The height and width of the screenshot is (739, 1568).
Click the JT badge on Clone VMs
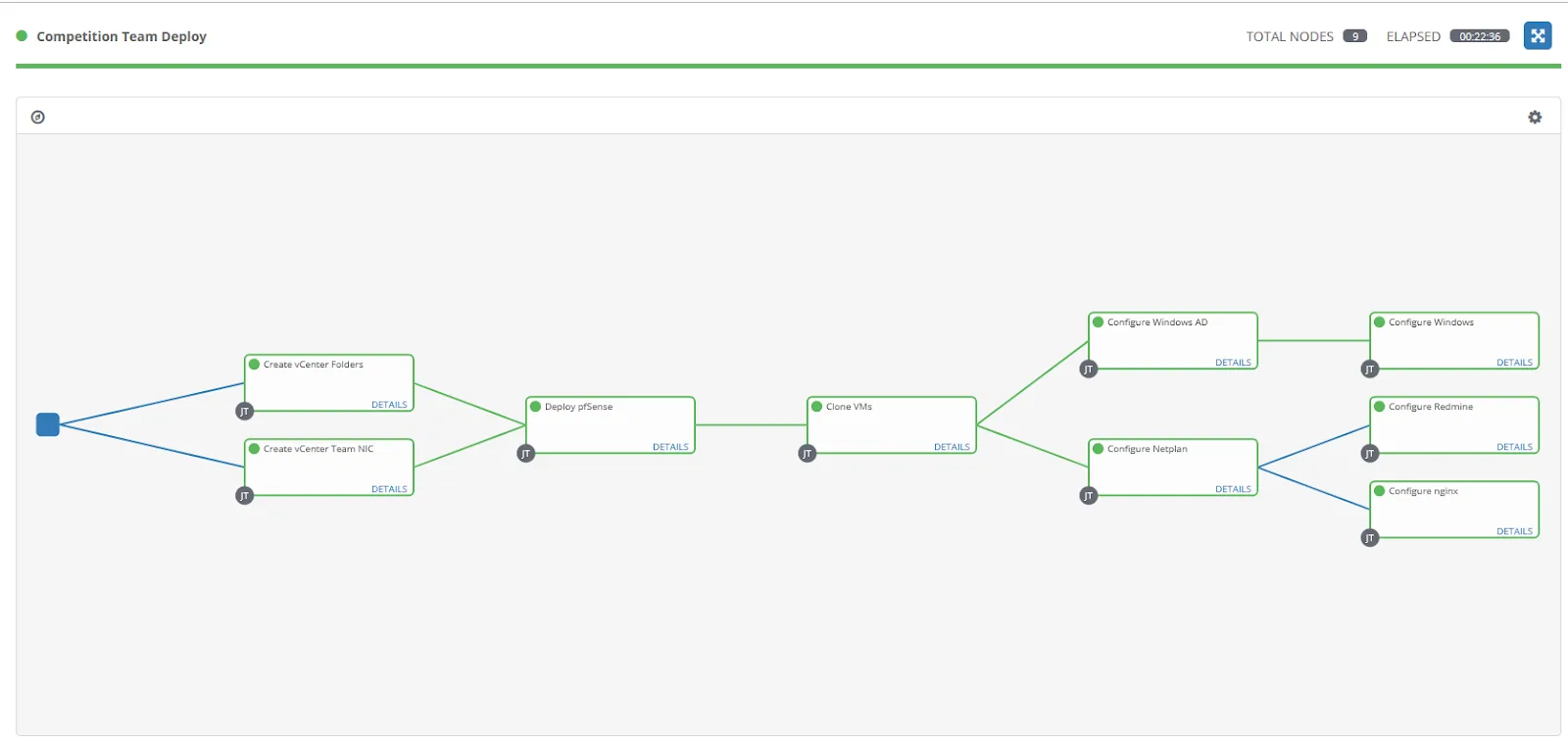807,453
